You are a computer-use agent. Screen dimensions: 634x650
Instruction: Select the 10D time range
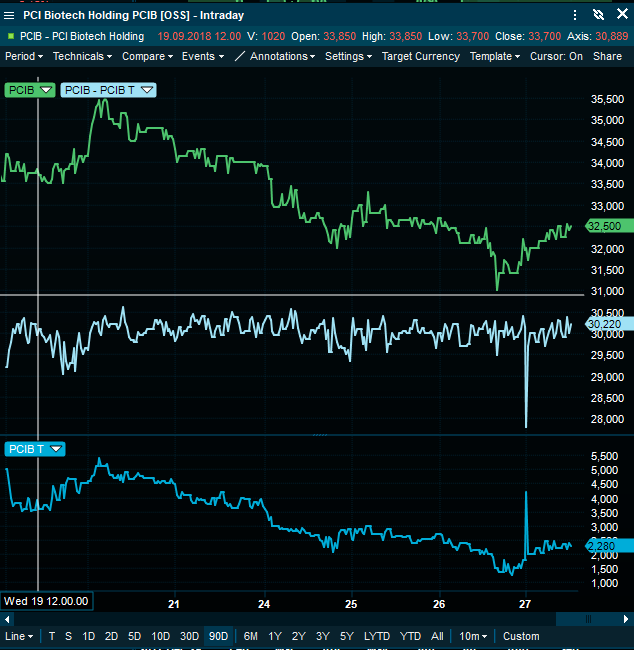coord(160,636)
